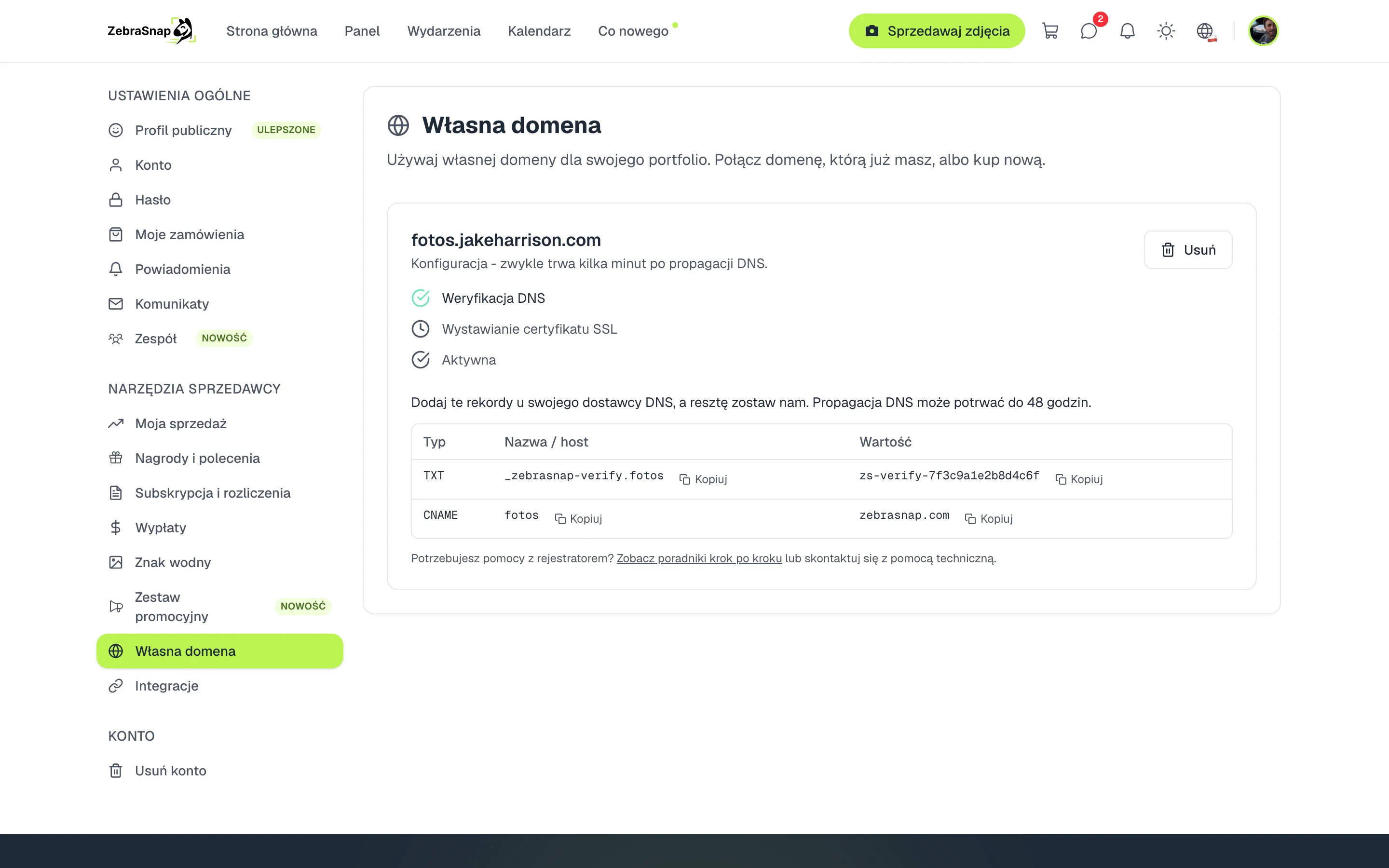Open Komunikaty in sidebar
Screen dimensions: 1389x868
point(220,304)
